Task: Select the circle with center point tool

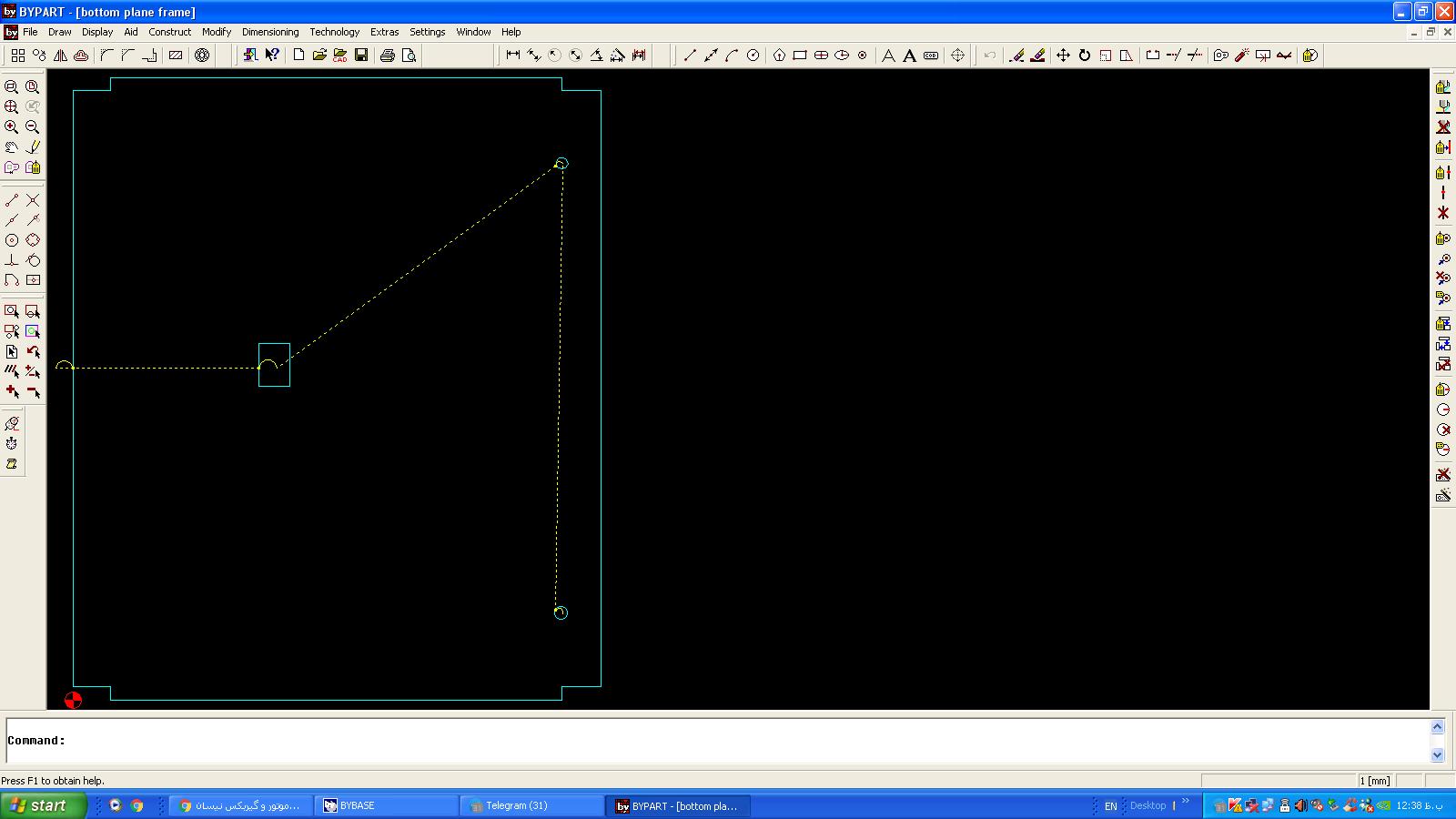Action: point(12,240)
